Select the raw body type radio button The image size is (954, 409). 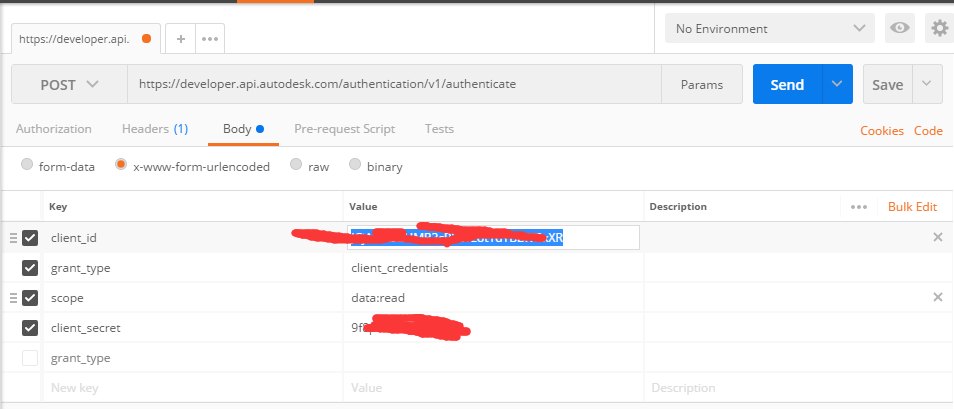tap(296, 166)
